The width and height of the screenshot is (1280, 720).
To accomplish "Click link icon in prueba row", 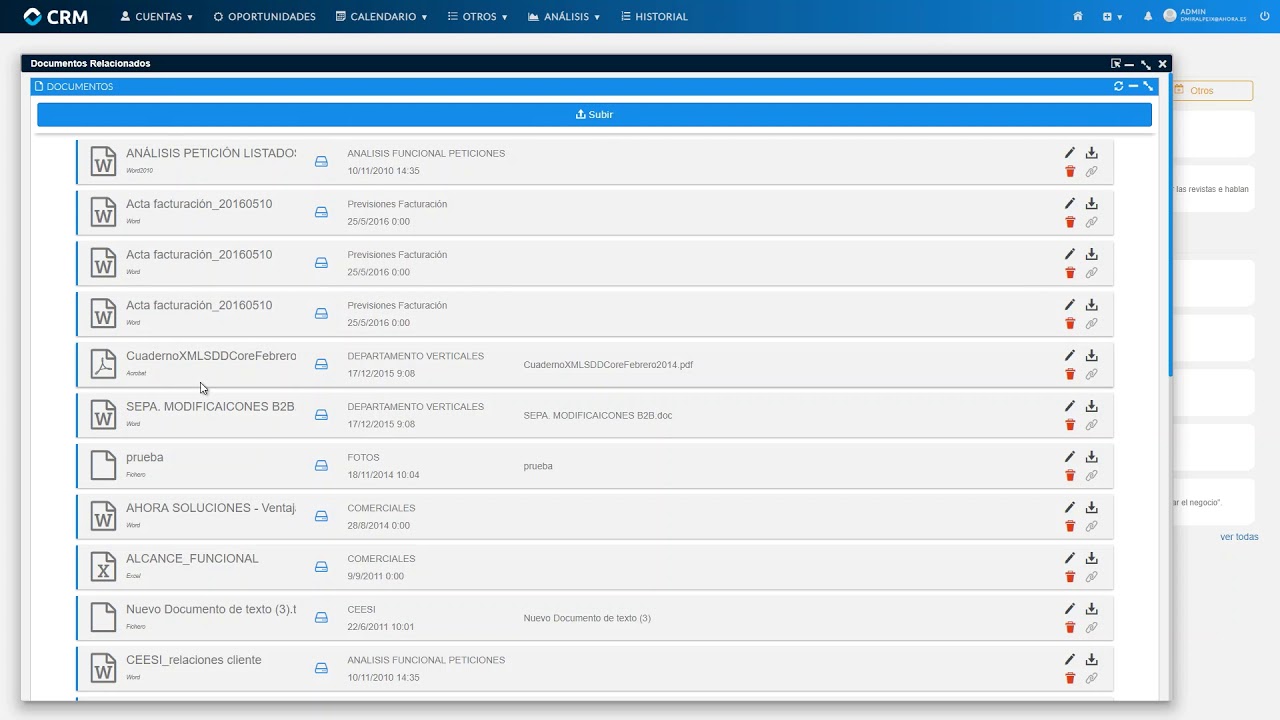I will [1092, 476].
